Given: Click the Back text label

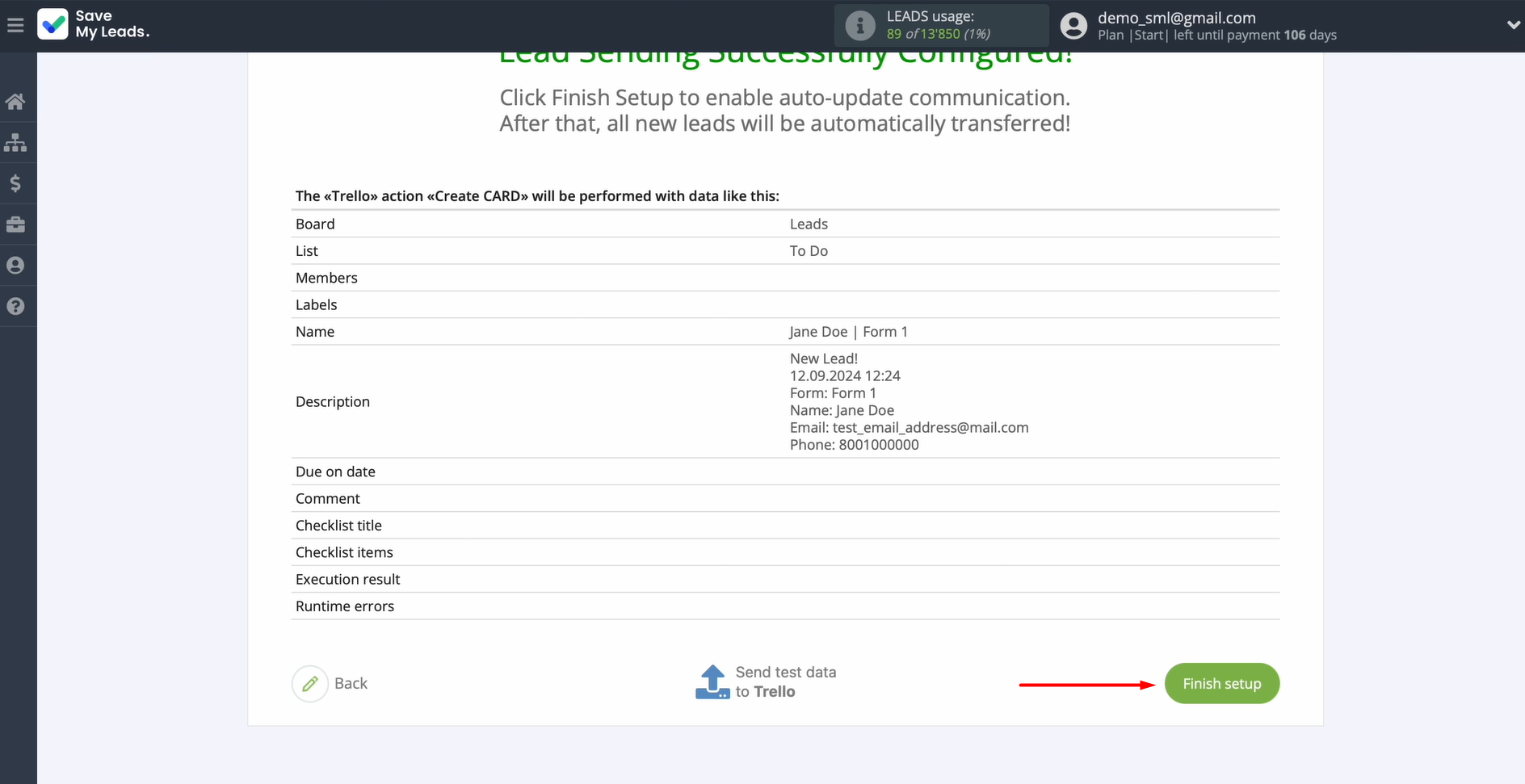Looking at the screenshot, I should click(x=351, y=684).
